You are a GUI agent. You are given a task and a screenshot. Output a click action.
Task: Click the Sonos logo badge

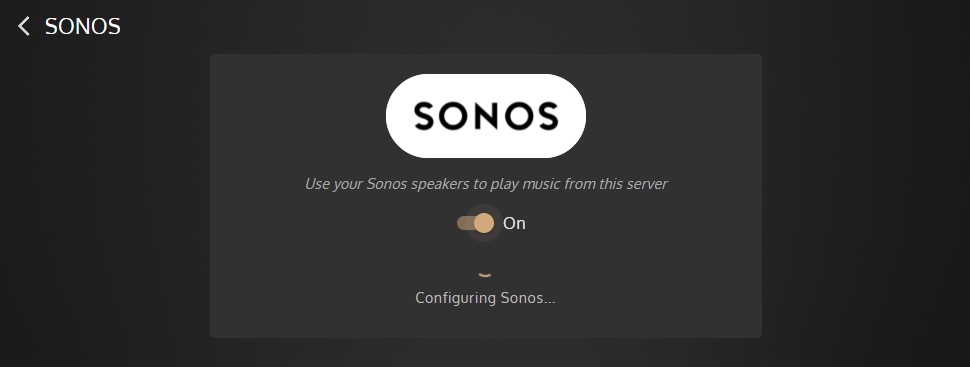coord(486,116)
